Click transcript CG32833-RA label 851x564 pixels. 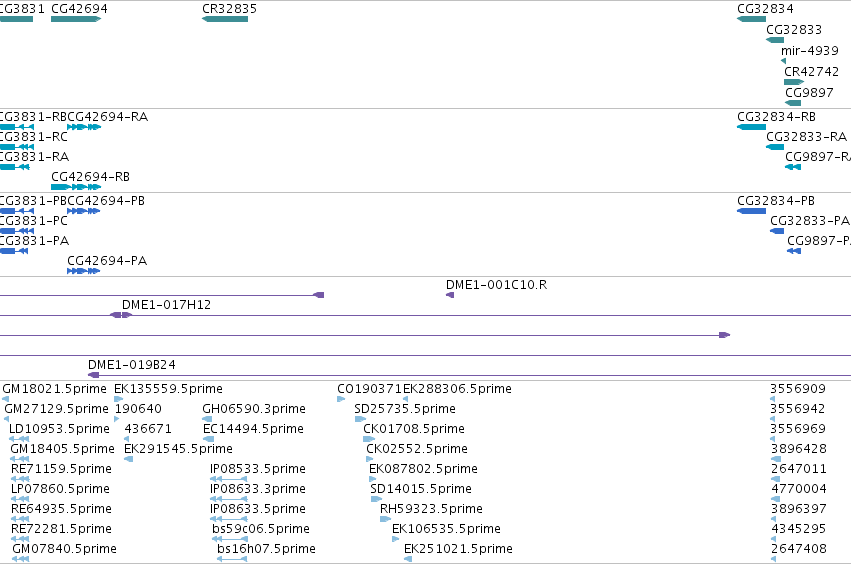tap(806, 137)
